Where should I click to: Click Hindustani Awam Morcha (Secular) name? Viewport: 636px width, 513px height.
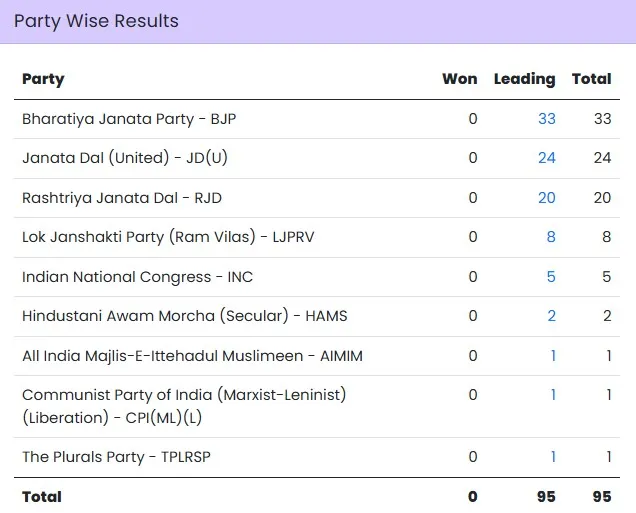click(x=184, y=316)
